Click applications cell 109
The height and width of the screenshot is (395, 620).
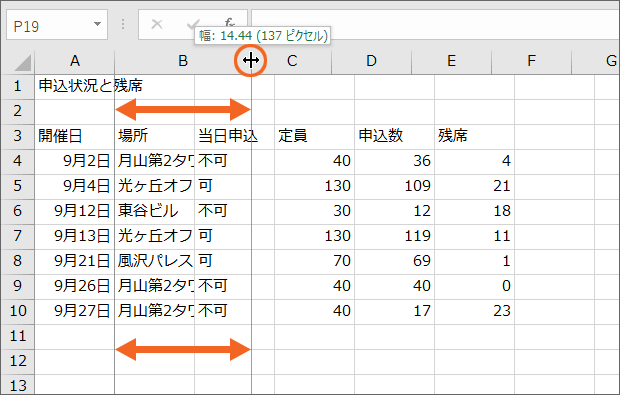point(394,186)
